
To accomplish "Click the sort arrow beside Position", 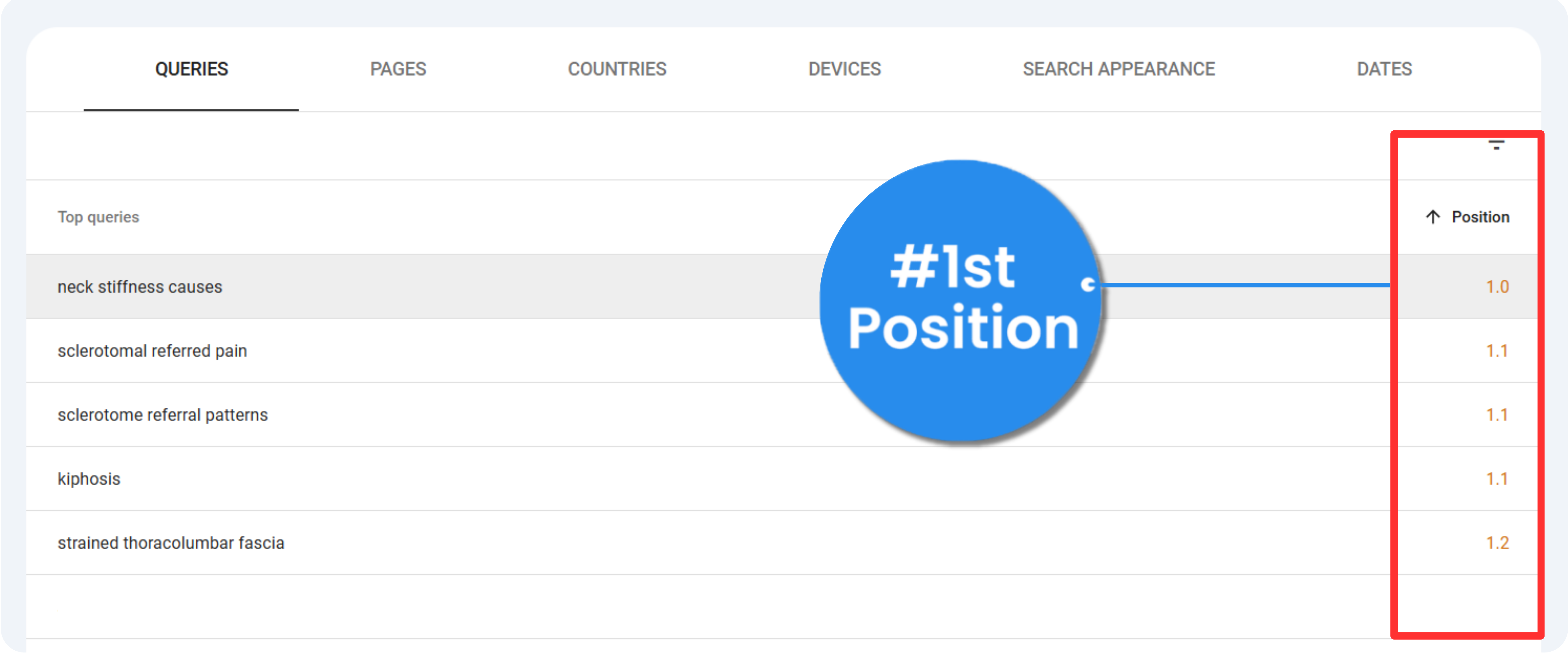I will click(1433, 217).
